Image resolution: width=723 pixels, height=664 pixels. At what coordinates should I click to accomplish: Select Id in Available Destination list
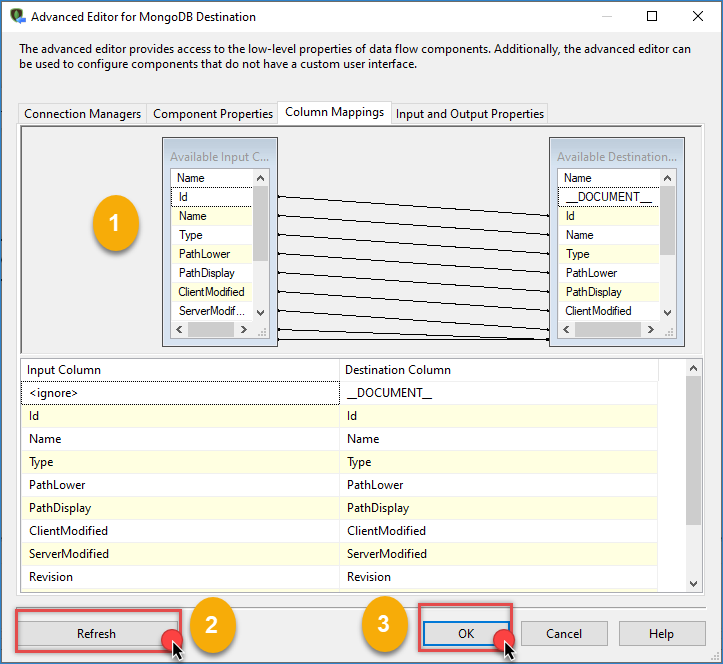[609, 216]
